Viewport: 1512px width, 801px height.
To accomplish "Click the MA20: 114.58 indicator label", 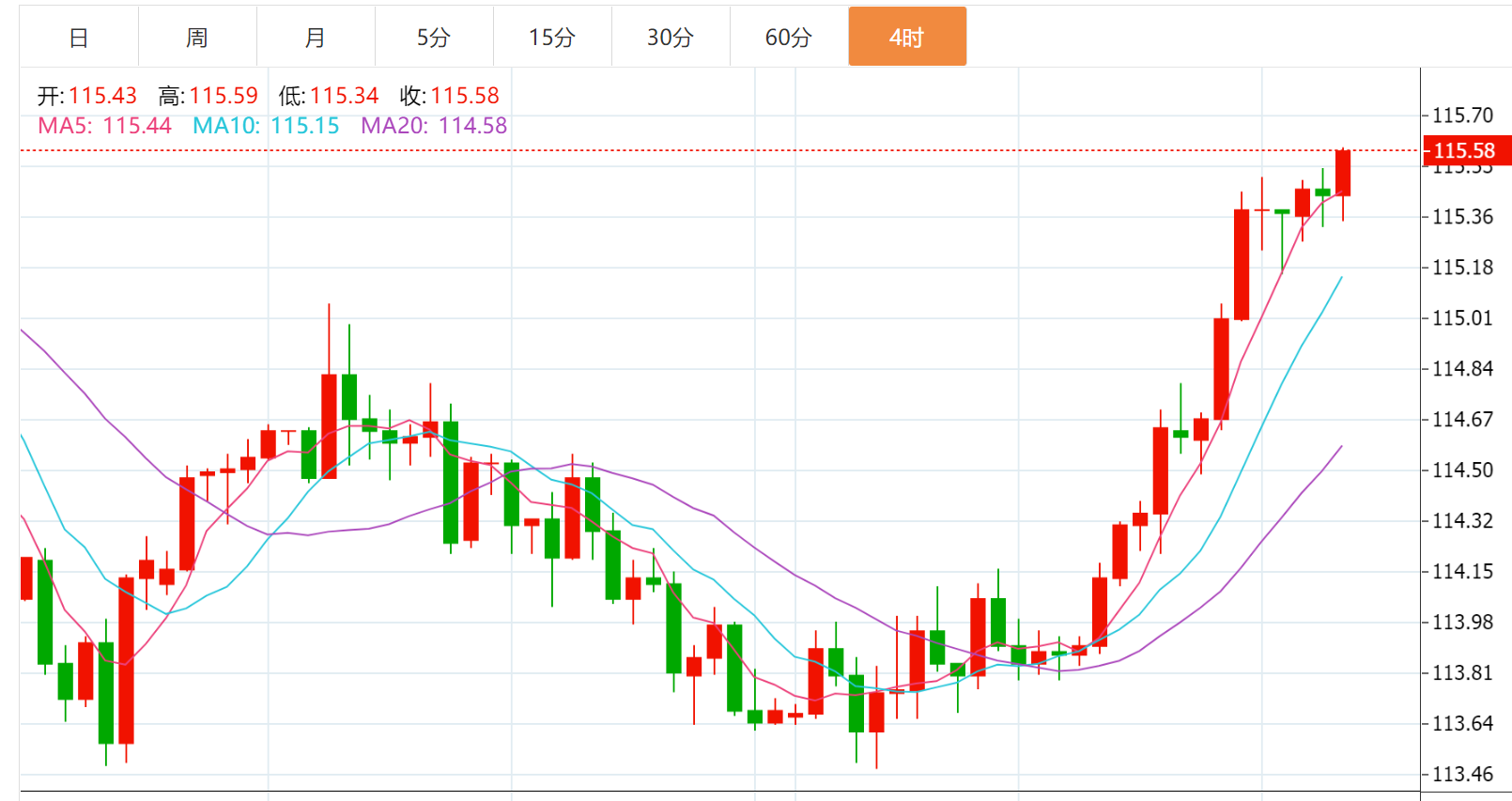I will [x=434, y=126].
